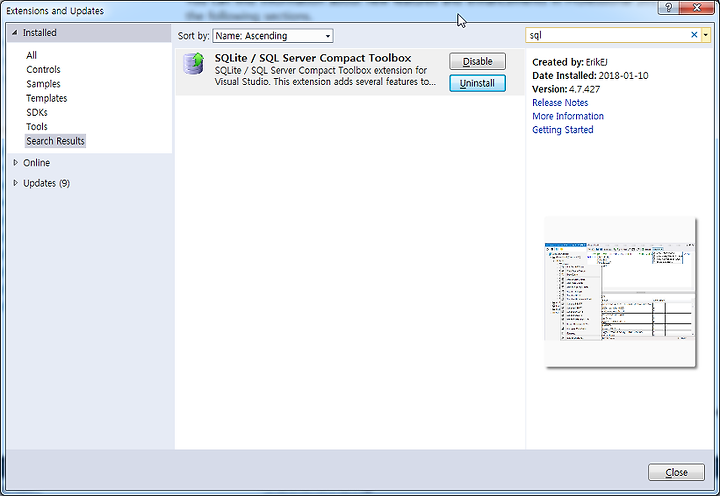
Task: Click the Date Installed: 2018-01-10 text
Action: 590,75
